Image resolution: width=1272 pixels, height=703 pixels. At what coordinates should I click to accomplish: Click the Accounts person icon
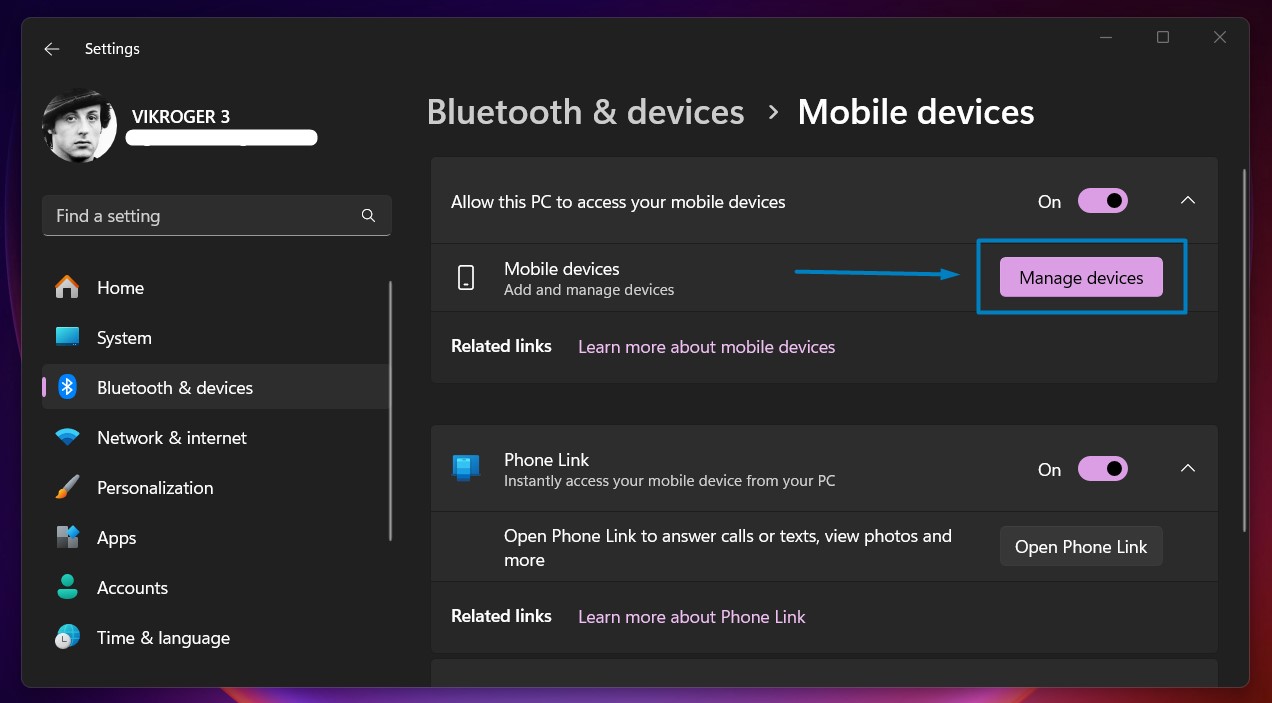[67, 588]
